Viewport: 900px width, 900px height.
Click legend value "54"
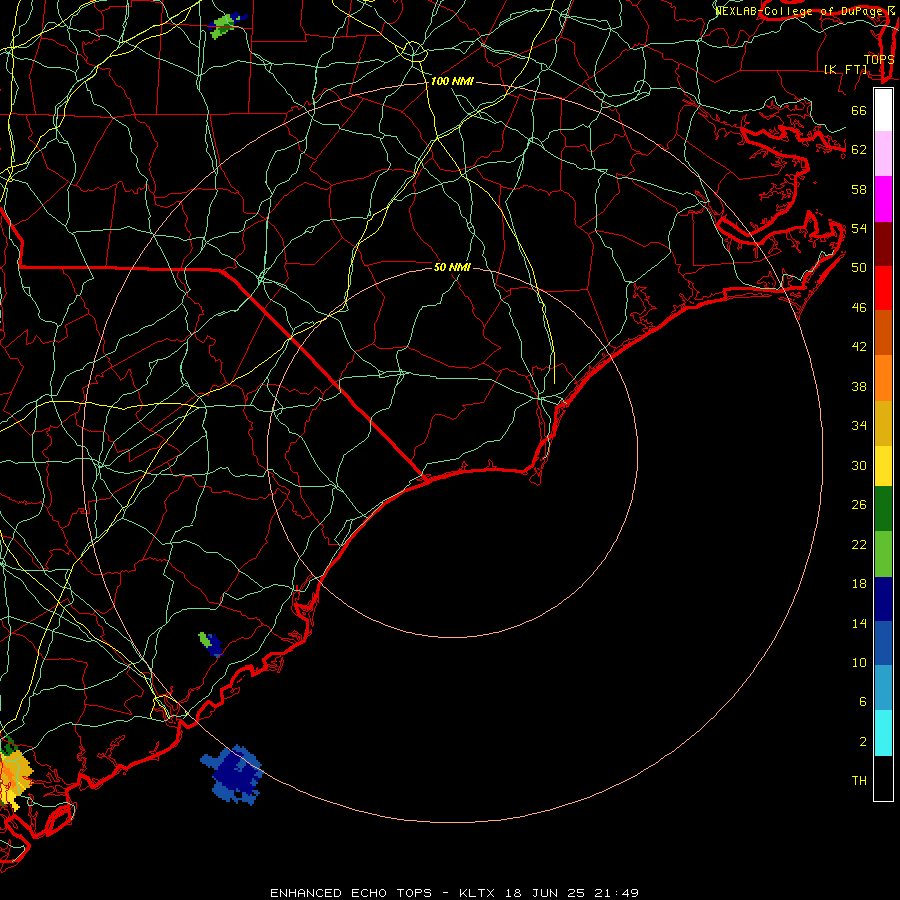coord(859,228)
